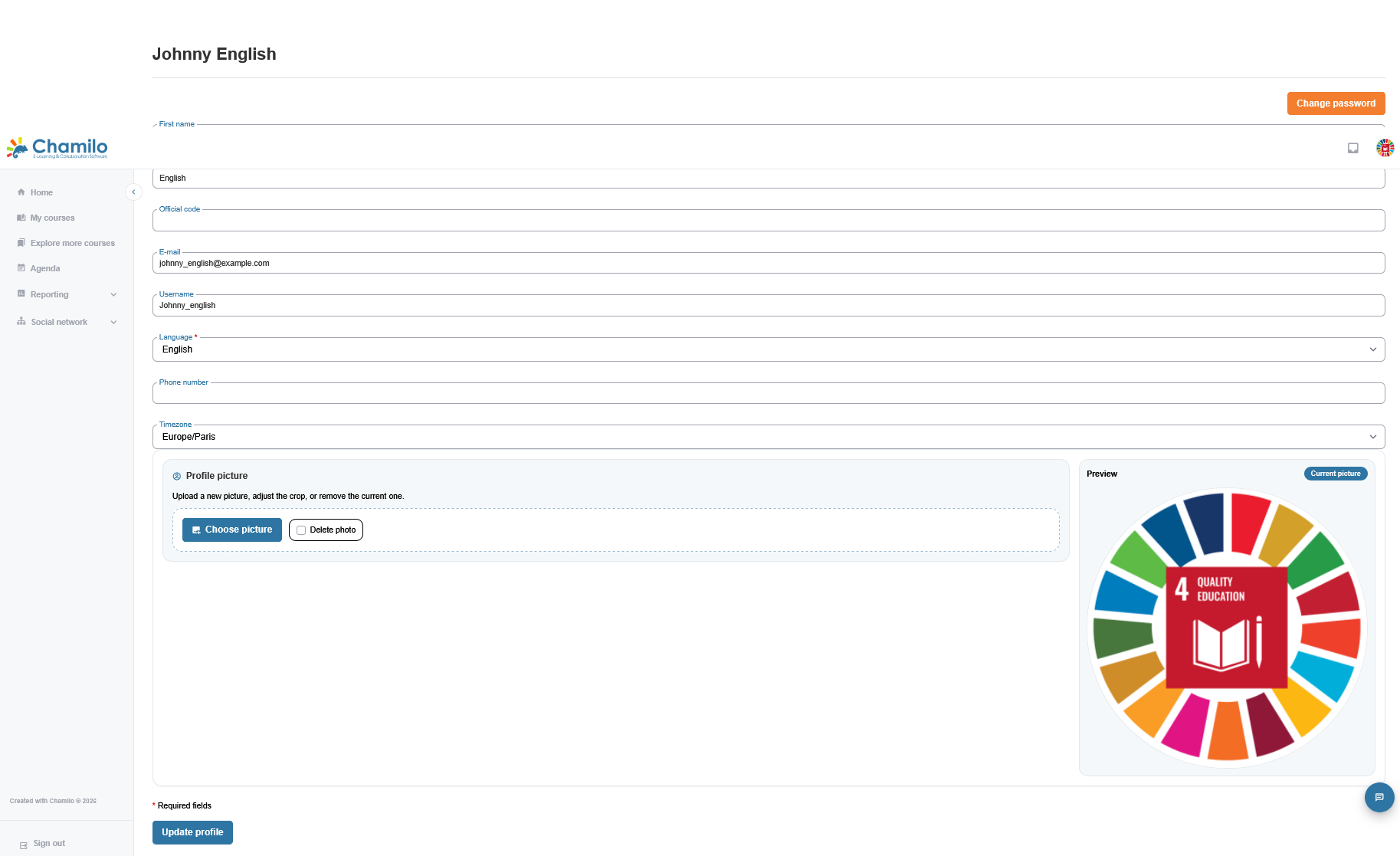1400x856 pixels.
Task: Open the user avatar menu
Action: point(1385,148)
